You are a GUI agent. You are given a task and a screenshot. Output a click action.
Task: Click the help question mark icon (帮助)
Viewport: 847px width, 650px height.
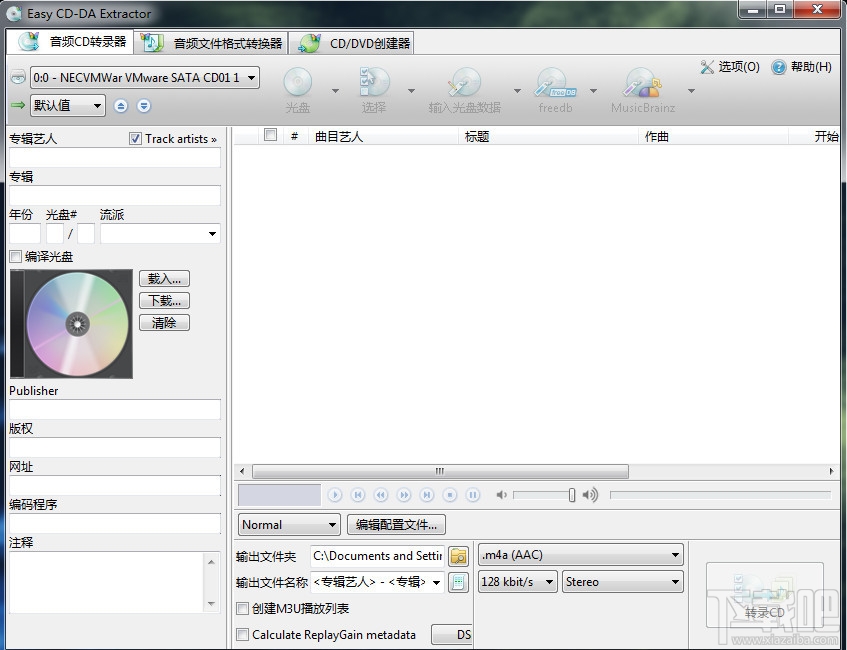pyautogui.click(x=778, y=67)
